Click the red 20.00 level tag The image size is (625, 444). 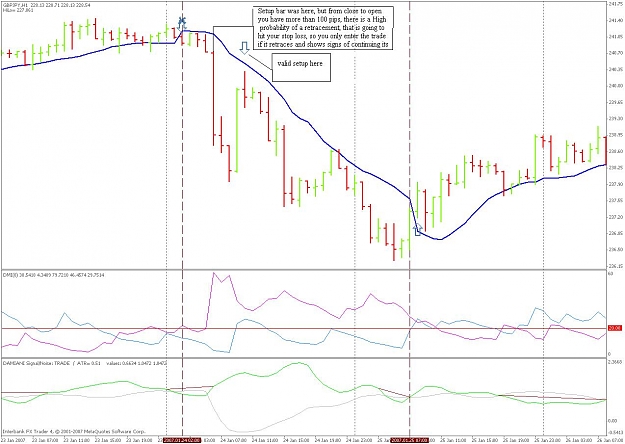[613, 328]
